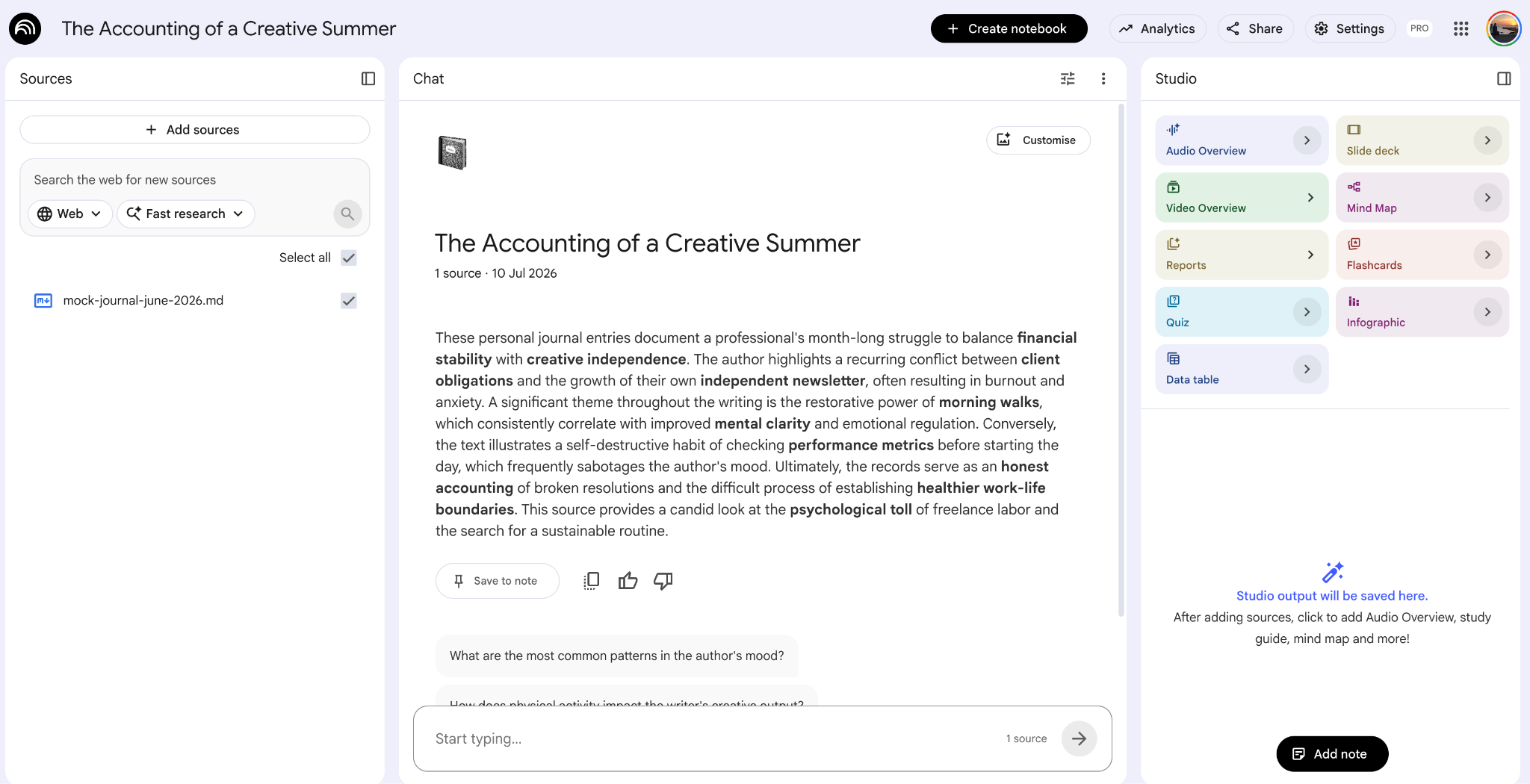The image size is (1530, 784).
Task: Collapse the Studio panel icon
Action: [1504, 78]
